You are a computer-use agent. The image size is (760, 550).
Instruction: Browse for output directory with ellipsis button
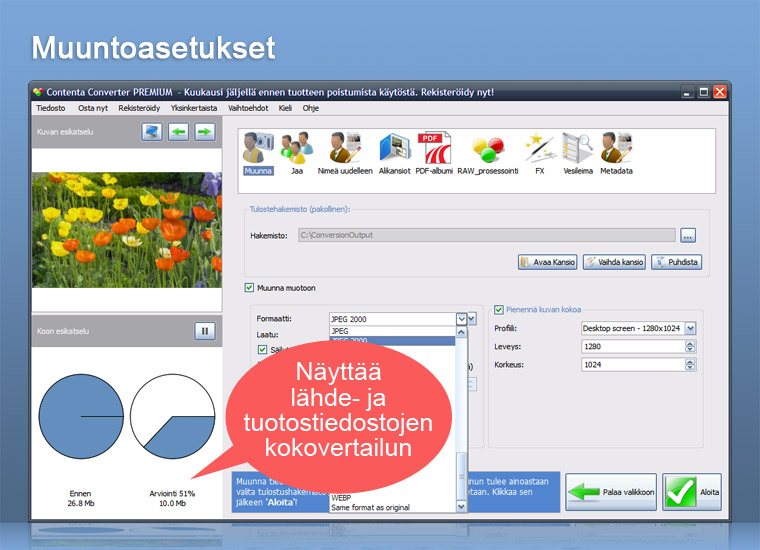click(x=688, y=236)
